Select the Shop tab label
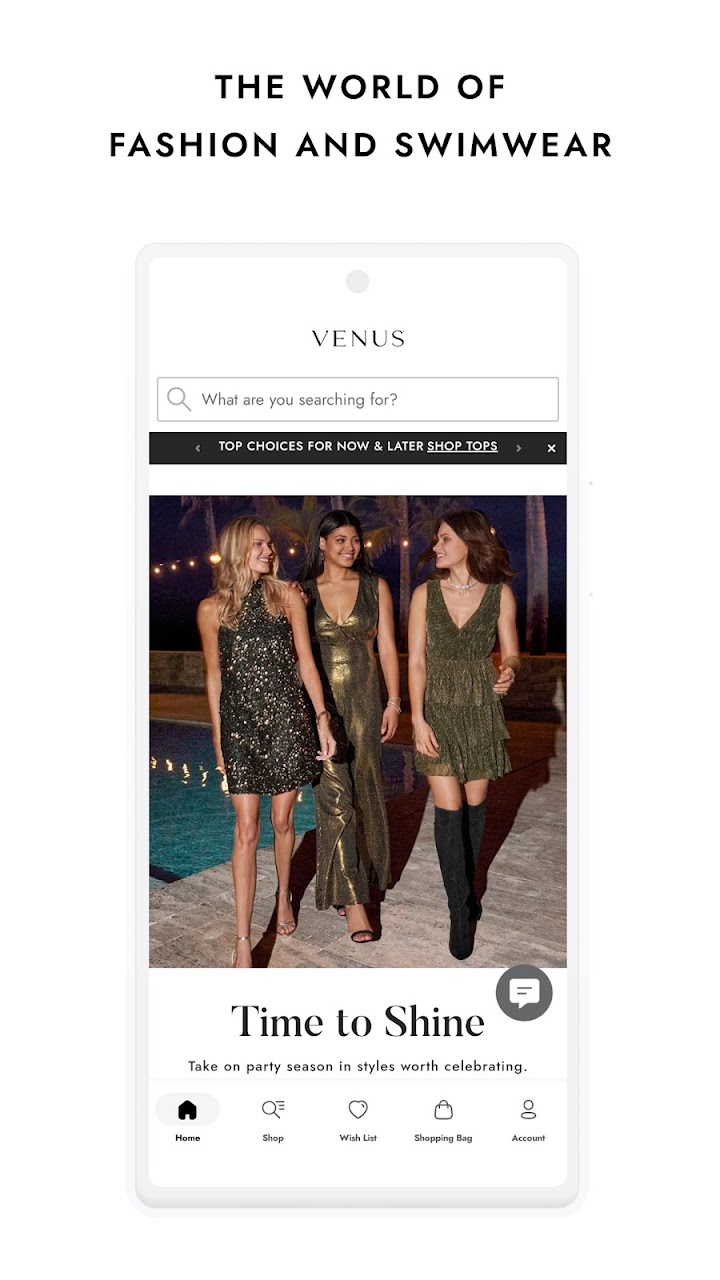The image size is (720, 1280). [273, 1138]
